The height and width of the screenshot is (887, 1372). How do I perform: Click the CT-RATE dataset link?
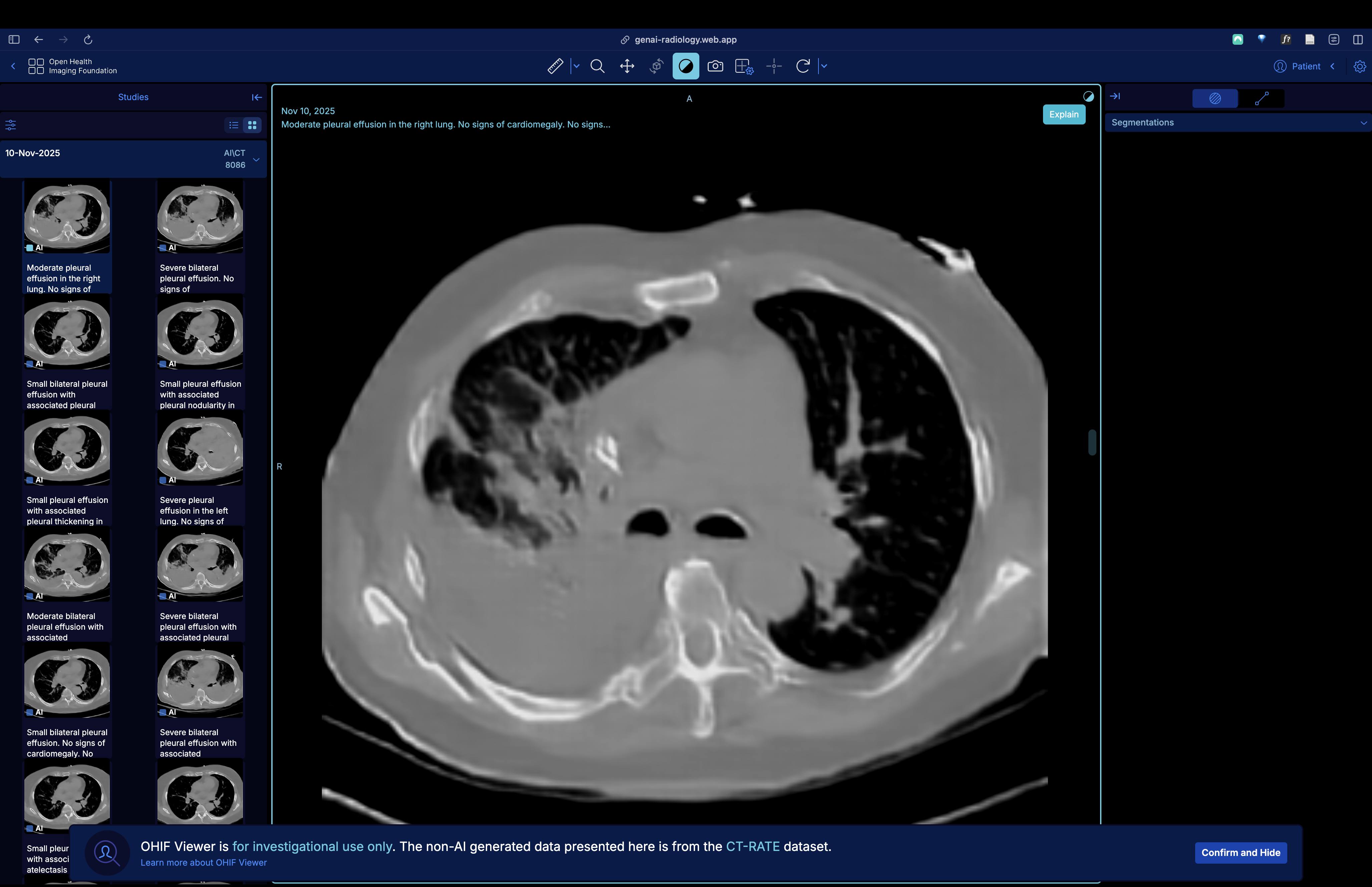point(752,846)
